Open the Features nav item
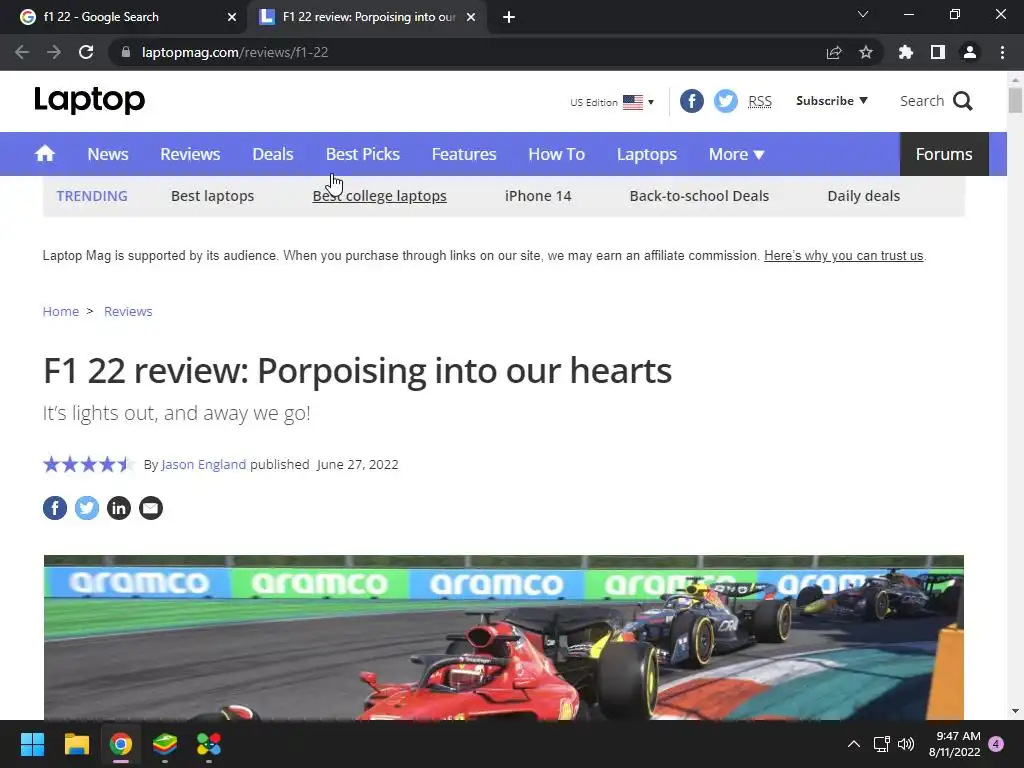1024x768 pixels. coord(464,154)
